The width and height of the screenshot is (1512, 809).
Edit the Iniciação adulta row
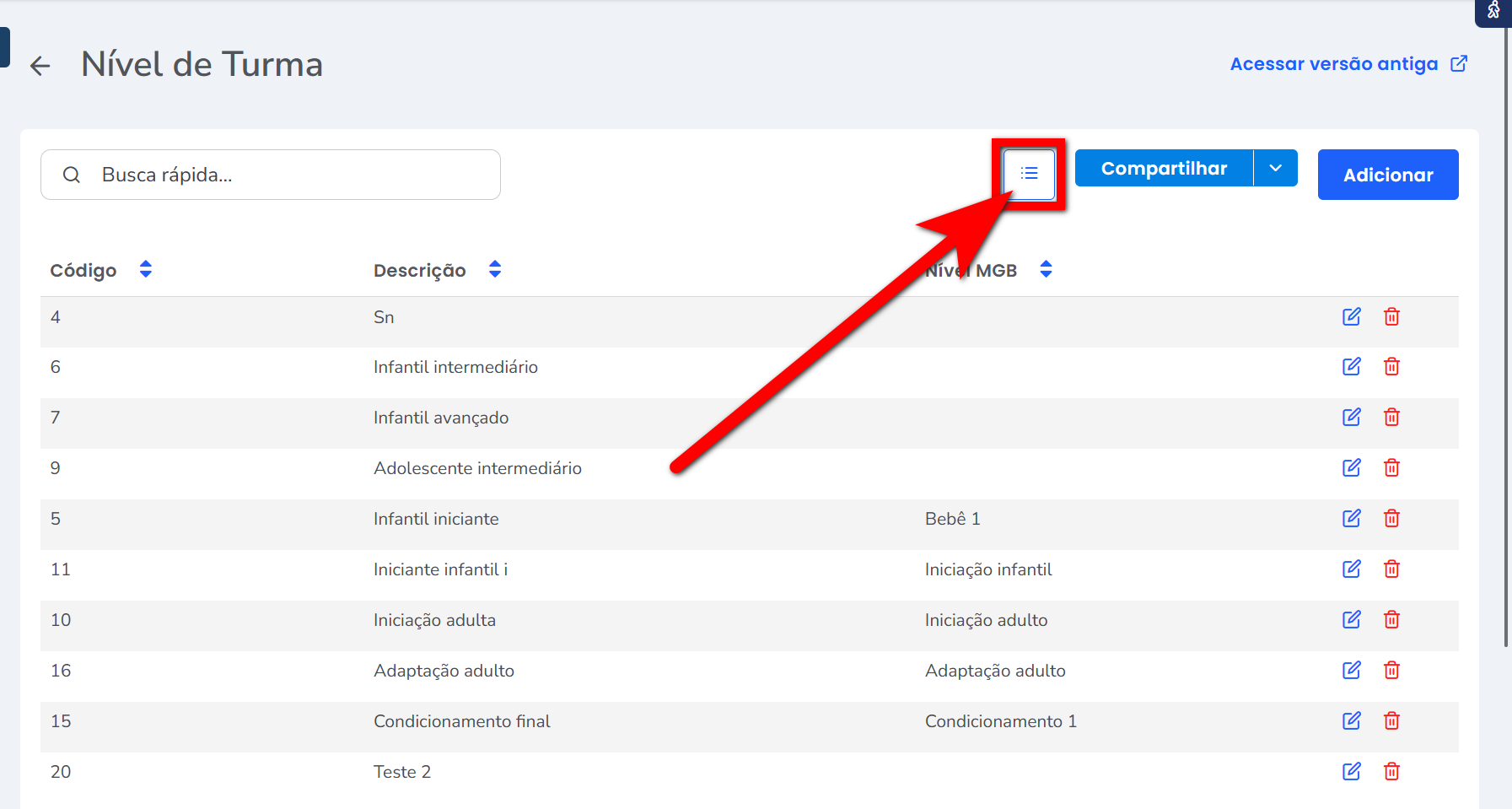click(x=1351, y=620)
